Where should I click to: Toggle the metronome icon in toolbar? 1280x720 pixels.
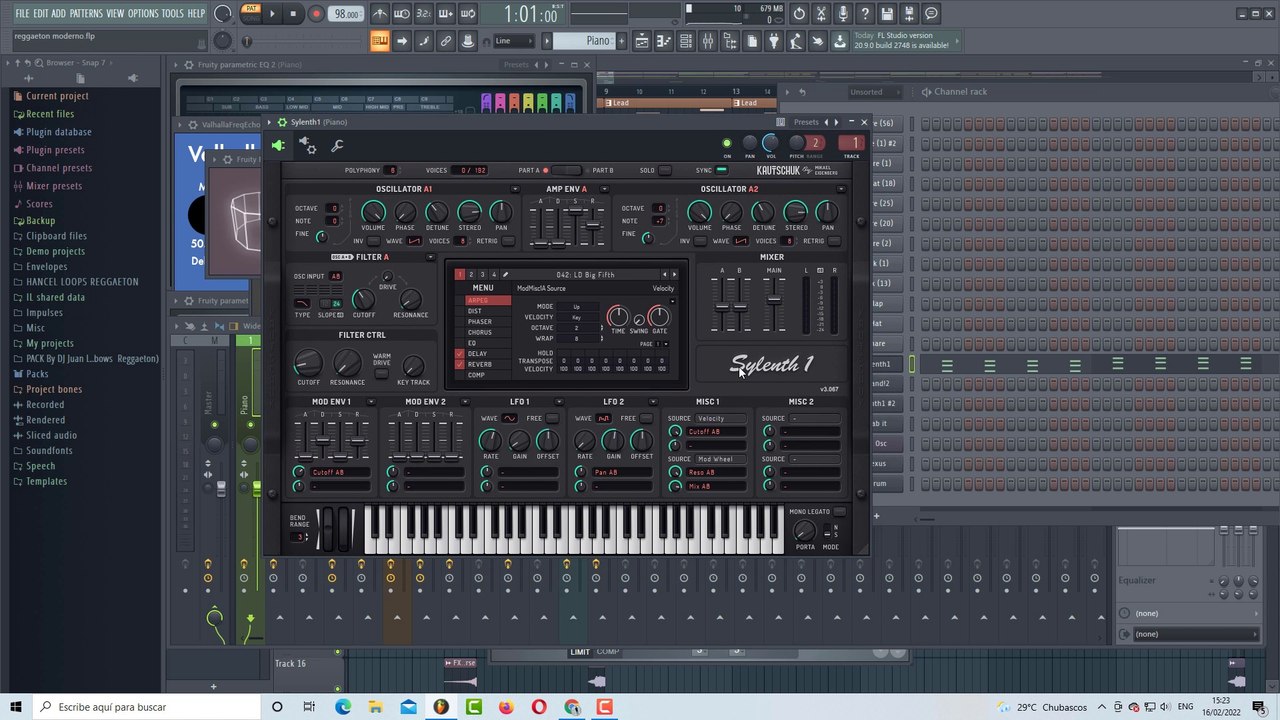tap(380, 14)
